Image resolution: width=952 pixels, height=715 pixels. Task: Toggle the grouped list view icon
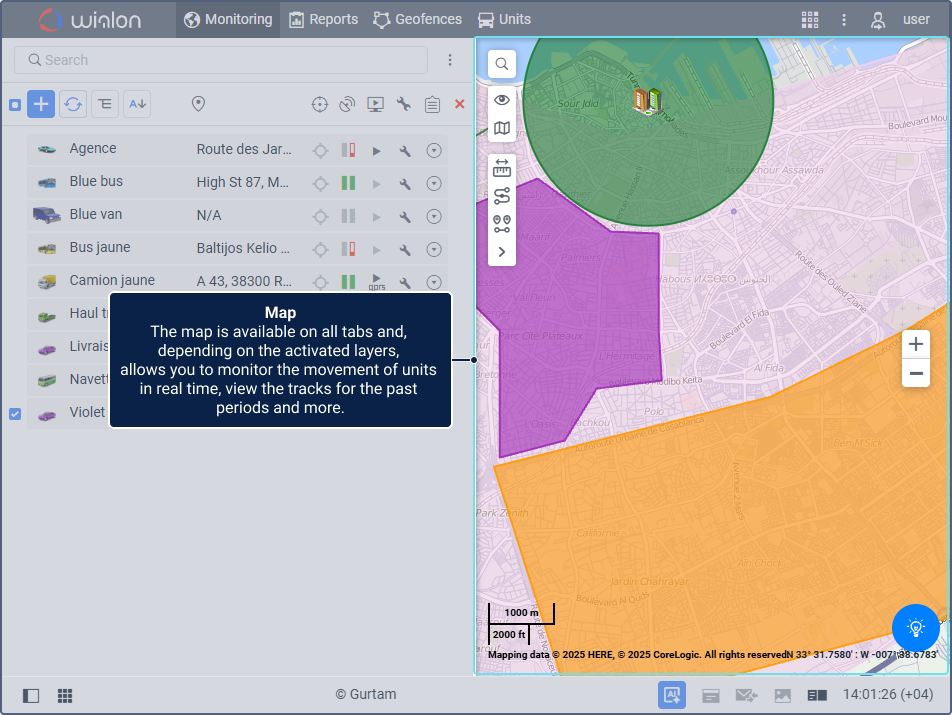(105, 104)
